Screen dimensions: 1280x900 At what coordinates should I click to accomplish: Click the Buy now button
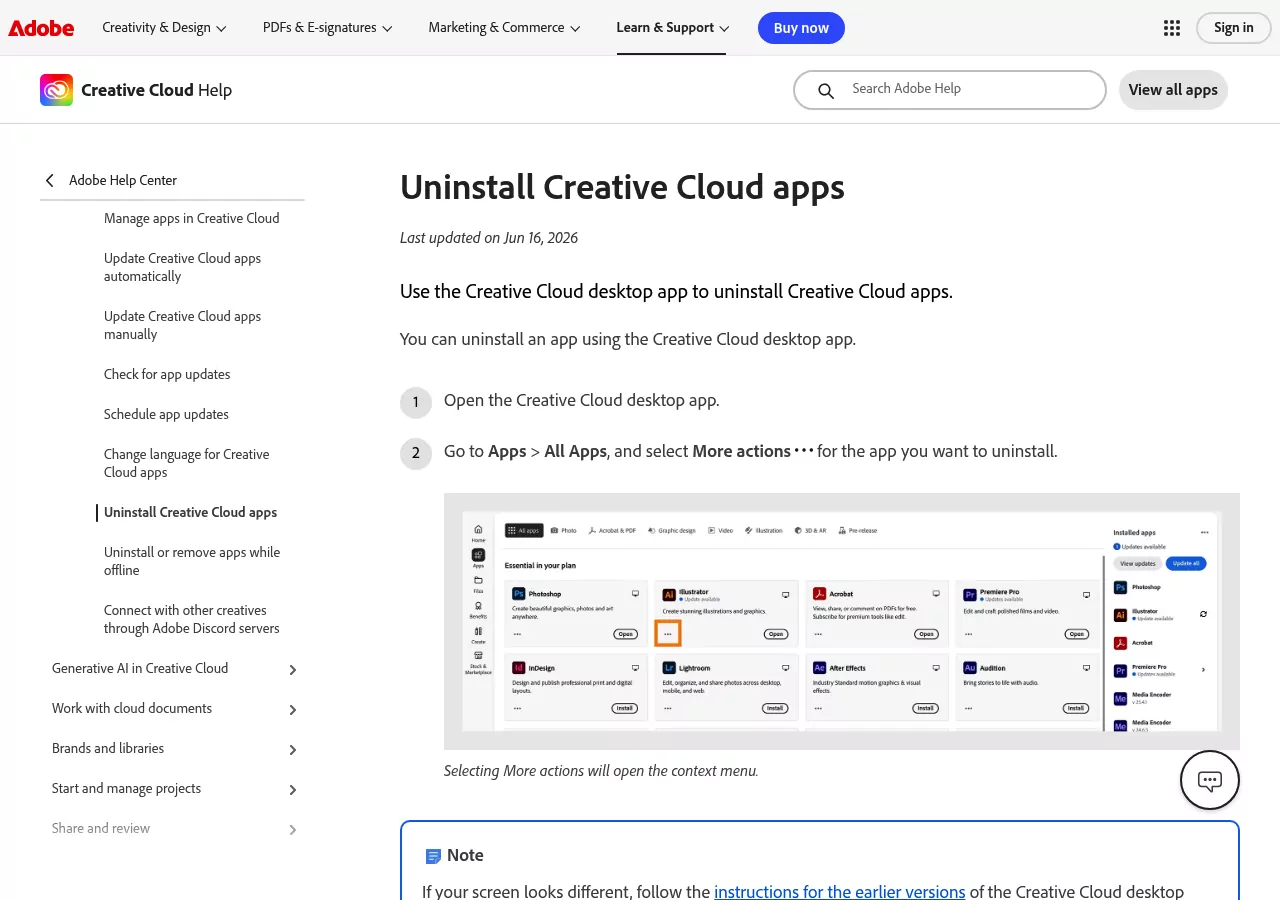click(801, 28)
